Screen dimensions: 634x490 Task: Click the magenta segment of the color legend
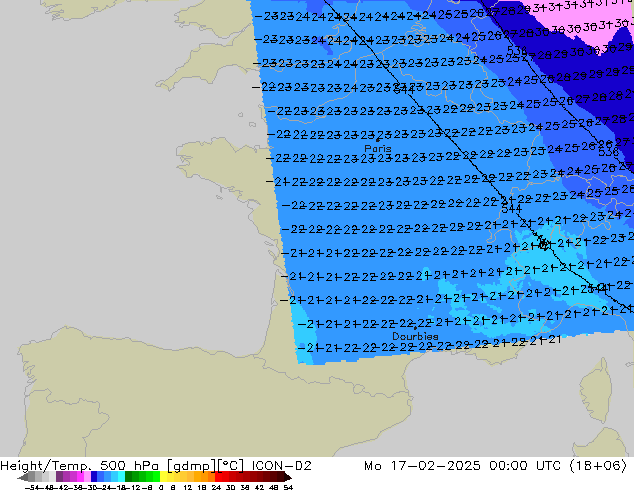80,476
